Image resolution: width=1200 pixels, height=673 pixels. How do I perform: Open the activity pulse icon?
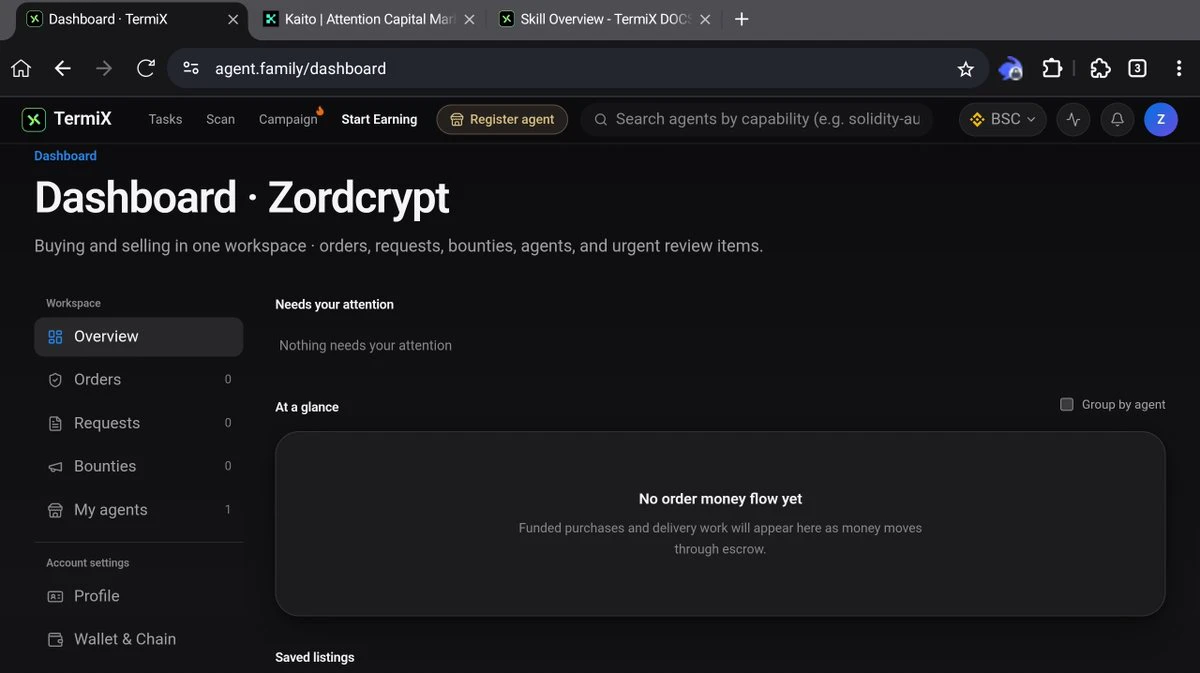(1073, 120)
